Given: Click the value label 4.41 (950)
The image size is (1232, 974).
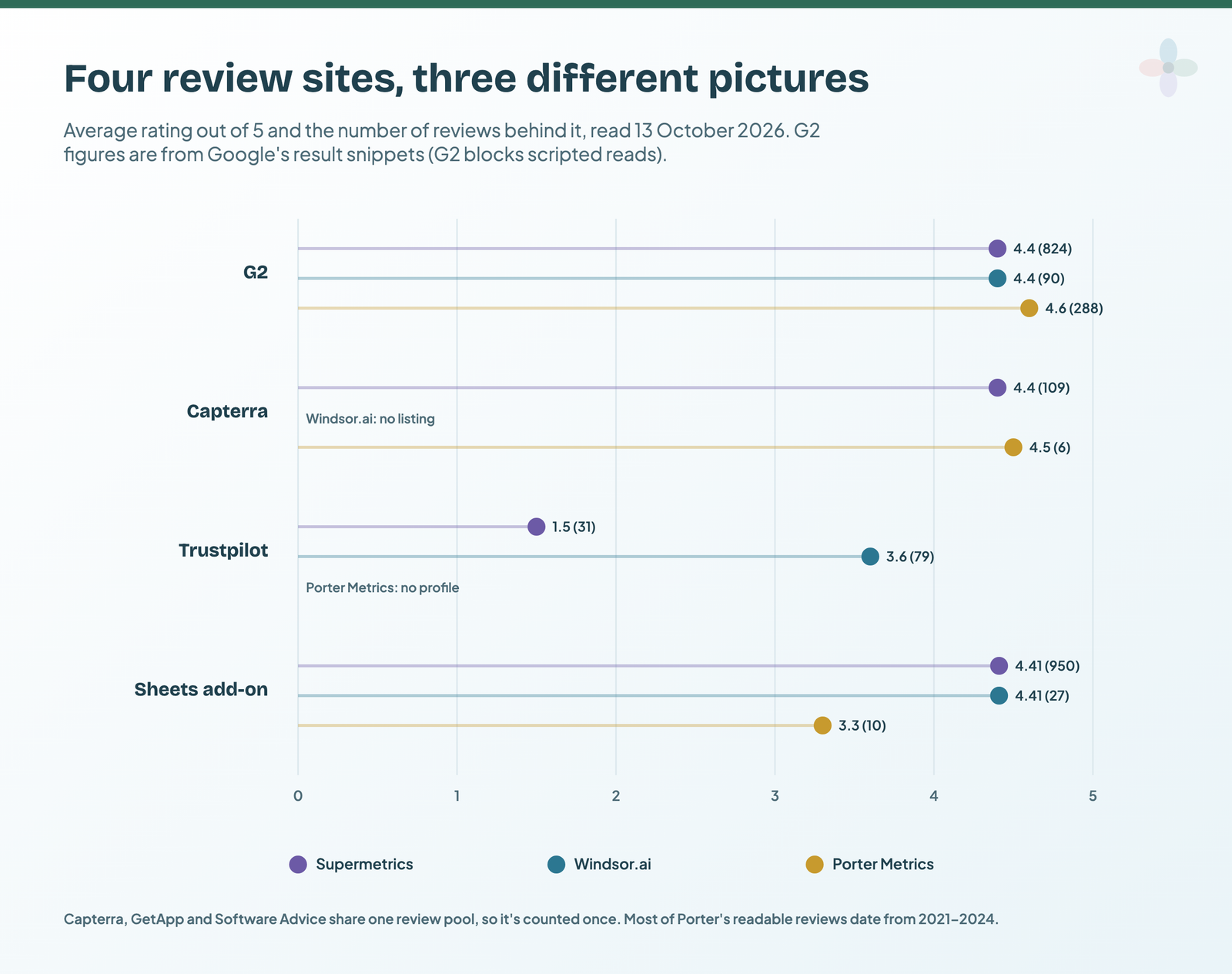Looking at the screenshot, I should [1047, 666].
